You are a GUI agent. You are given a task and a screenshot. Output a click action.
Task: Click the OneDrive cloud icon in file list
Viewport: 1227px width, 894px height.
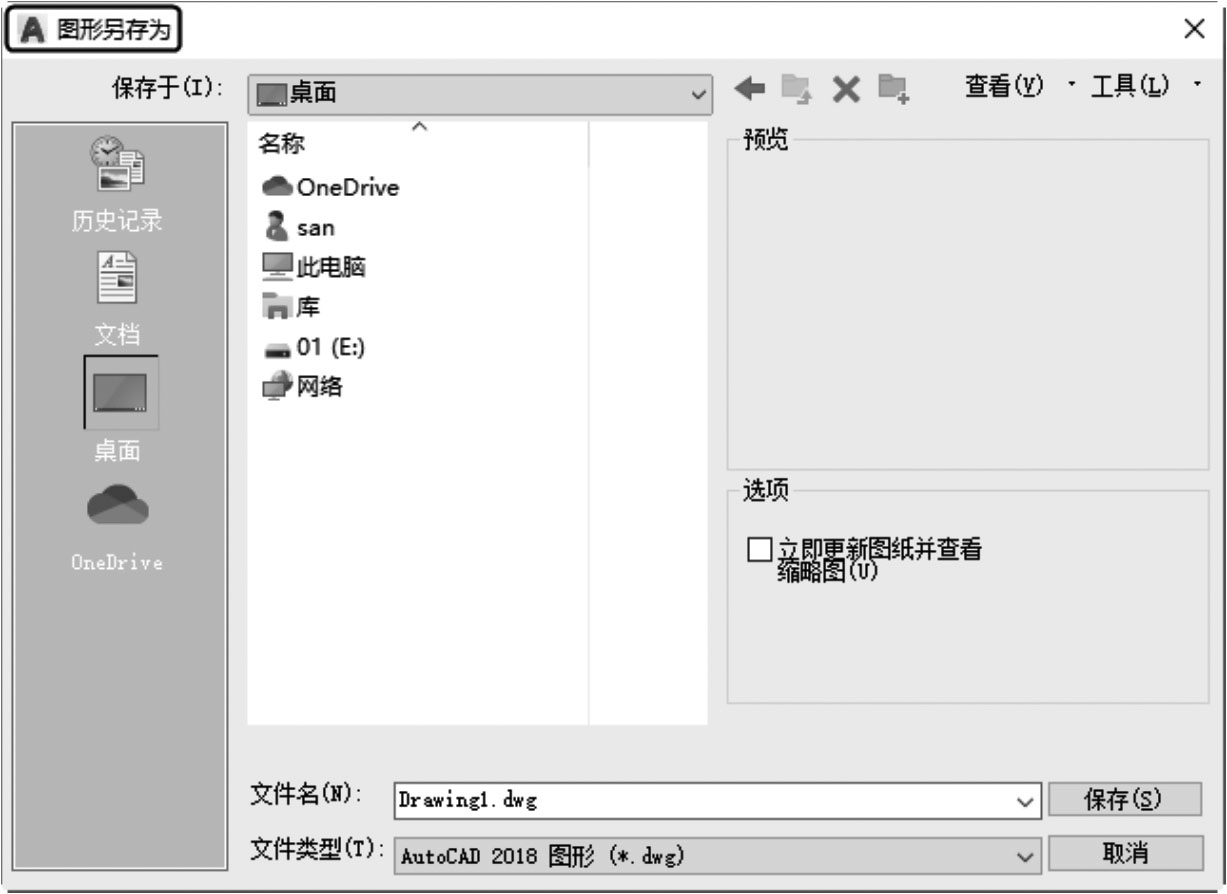point(277,187)
